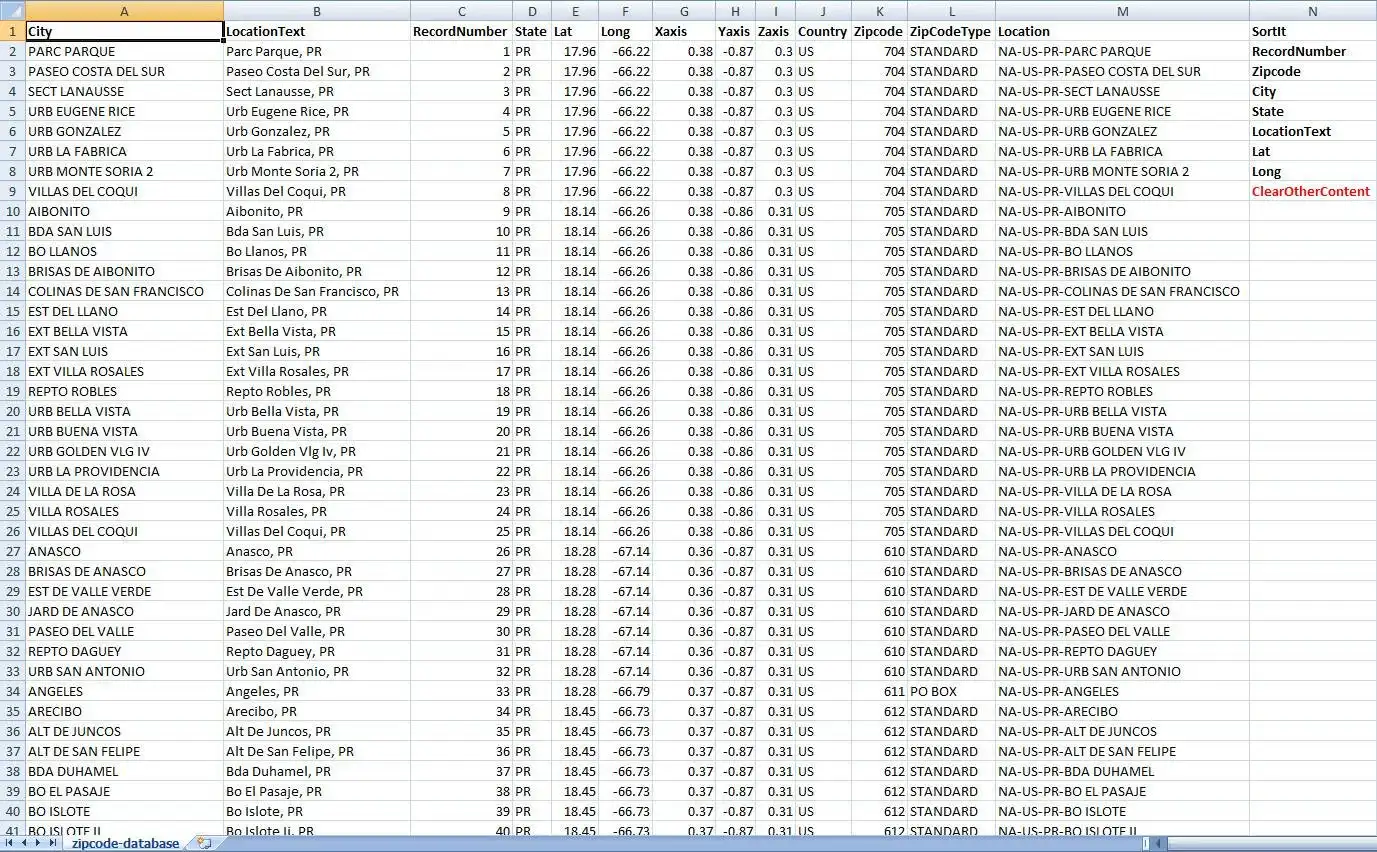Viewport: 1377px width, 852px height.
Task: Select the ZipCodeType header cell
Action: tap(951, 32)
